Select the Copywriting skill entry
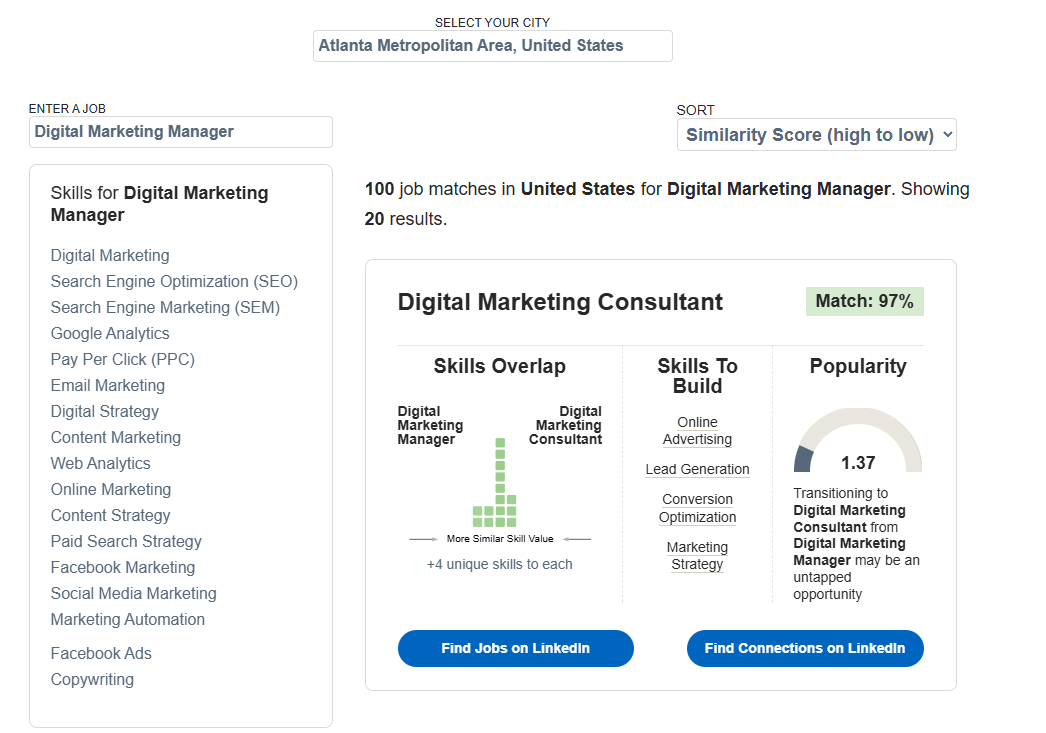This screenshot has height=733, width=1046. pos(92,679)
